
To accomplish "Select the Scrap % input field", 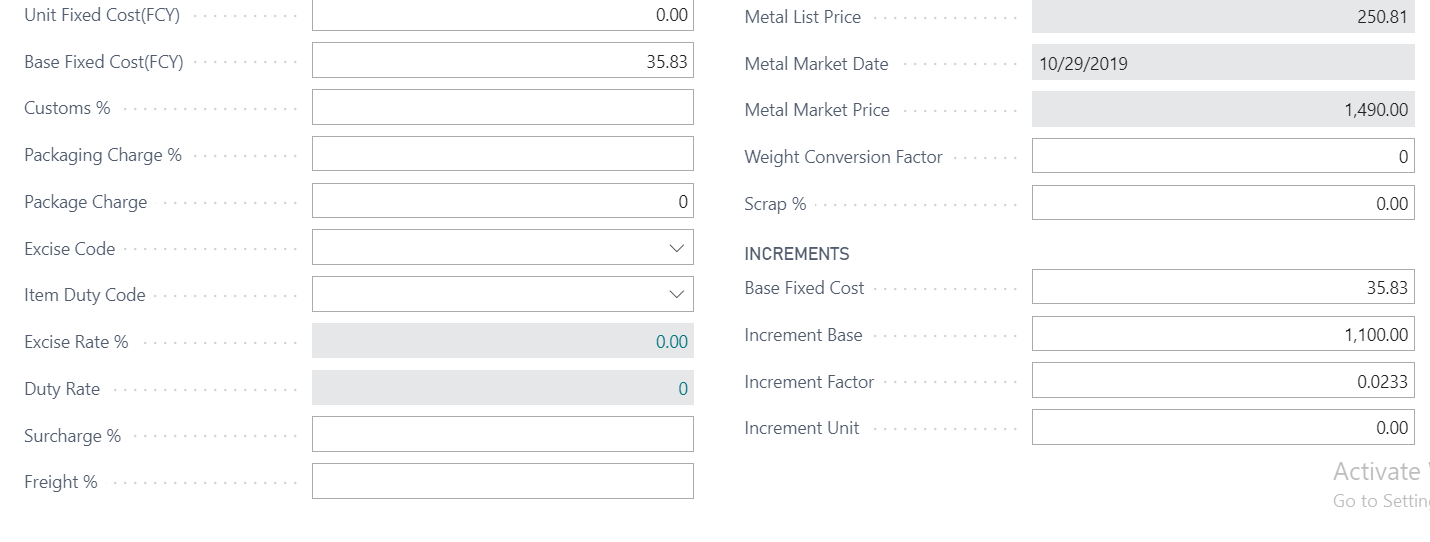I will point(1223,203).
